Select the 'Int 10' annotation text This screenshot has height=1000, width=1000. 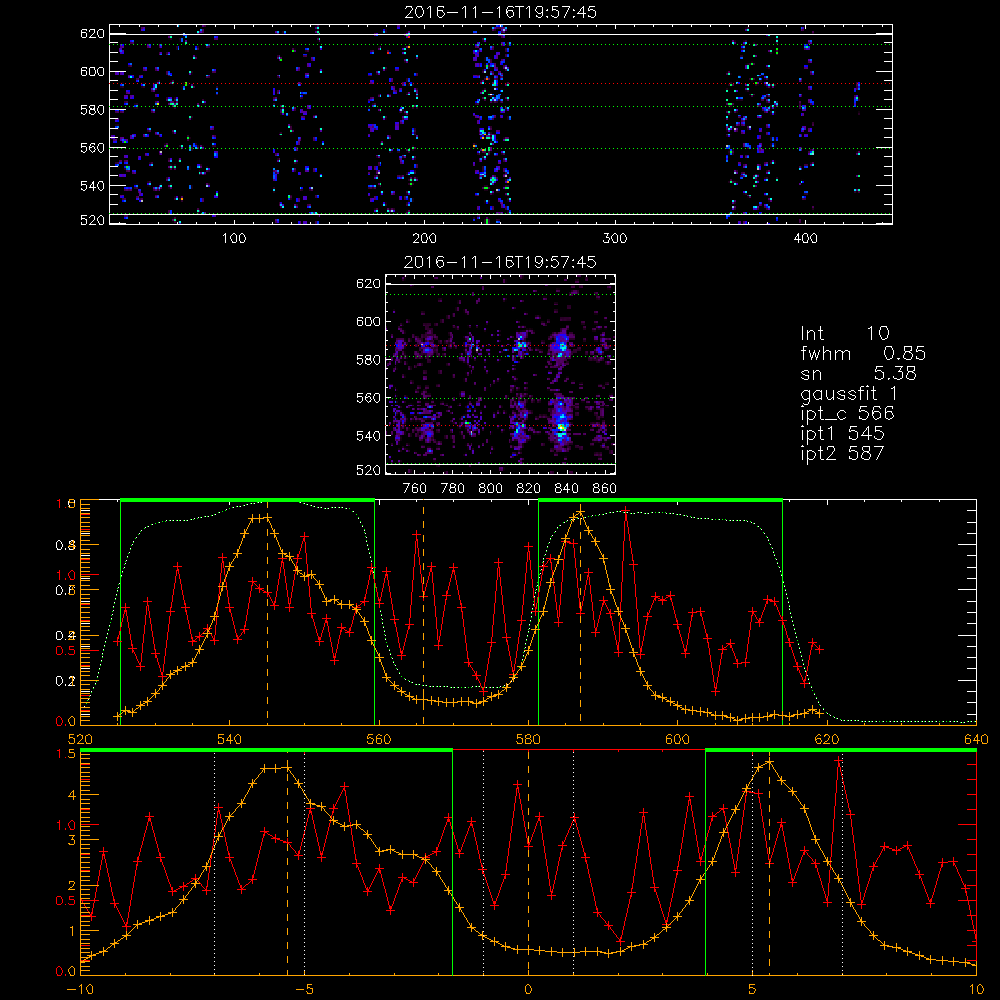tap(844, 333)
